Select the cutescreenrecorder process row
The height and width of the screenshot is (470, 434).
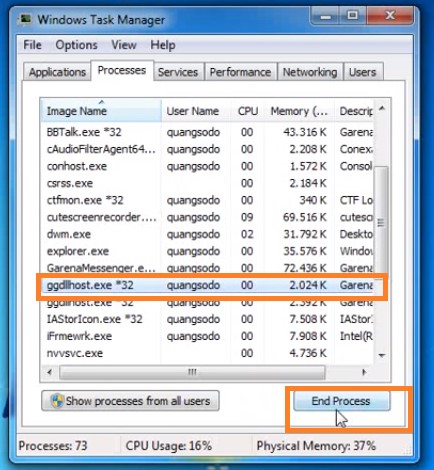click(x=207, y=217)
